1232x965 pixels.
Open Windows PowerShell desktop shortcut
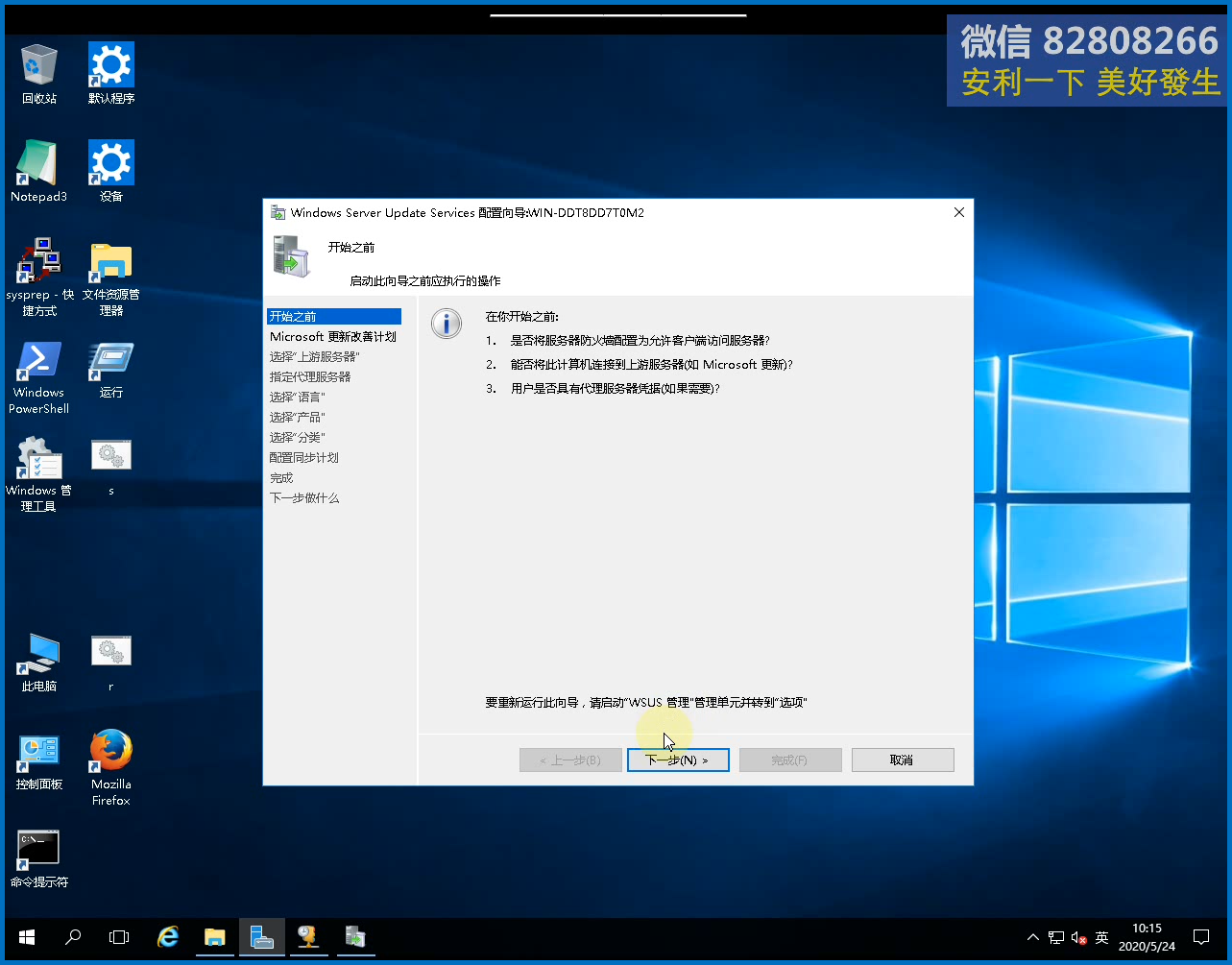(39, 378)
